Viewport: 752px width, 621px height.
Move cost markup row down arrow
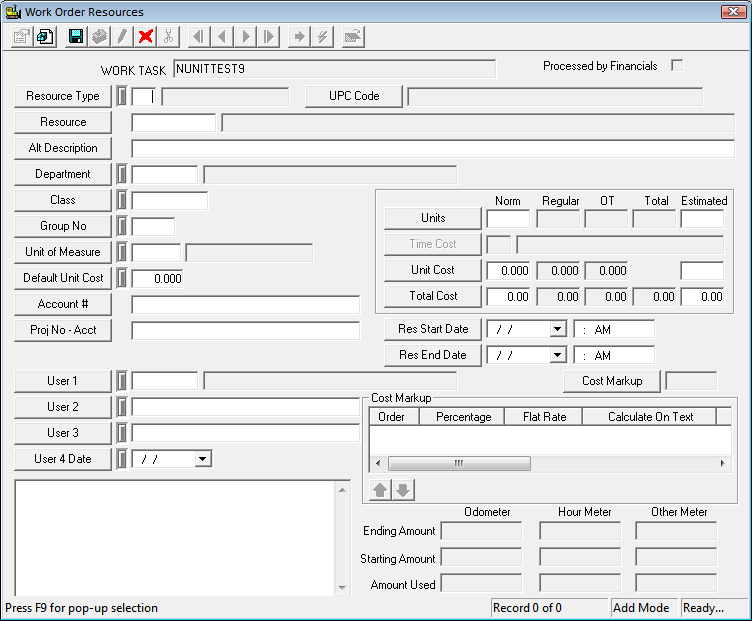pos(402,490)
